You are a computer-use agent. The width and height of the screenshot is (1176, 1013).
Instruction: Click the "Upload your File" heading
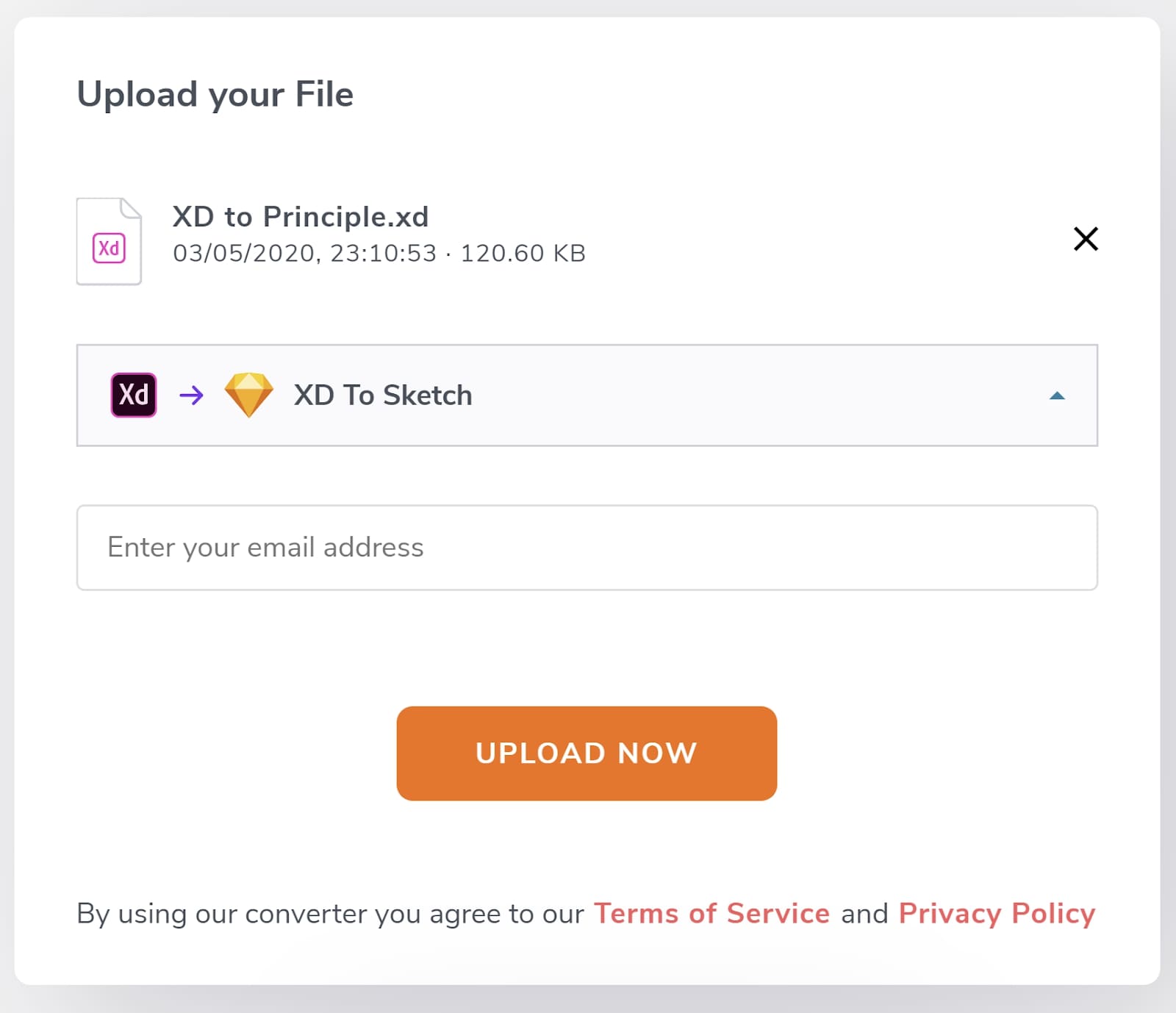point(215,95)
